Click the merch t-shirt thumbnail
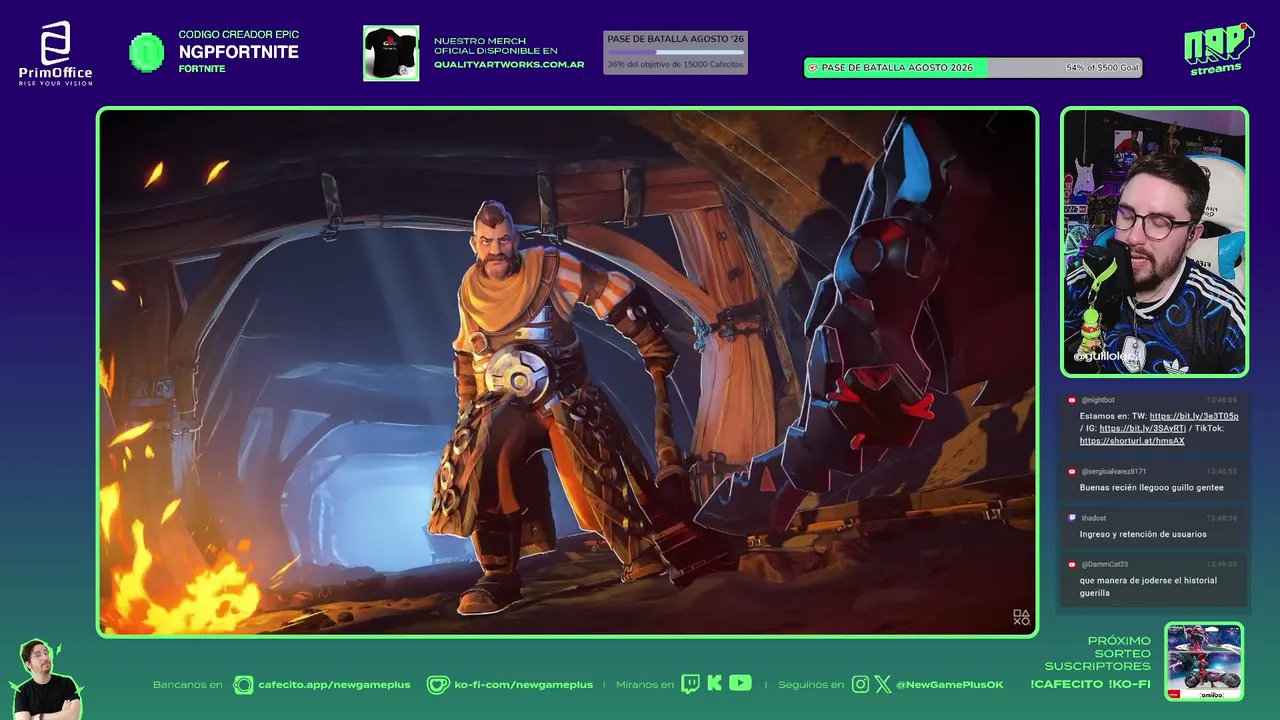Image resolution: width=1280 pixels, height=720 pixels. point(391,53)
